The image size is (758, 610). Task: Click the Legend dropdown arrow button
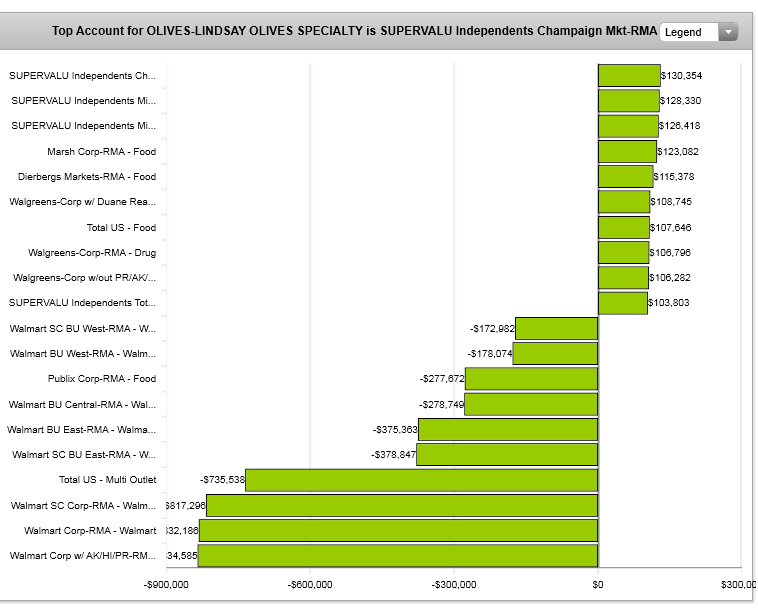tap(728, 32)
